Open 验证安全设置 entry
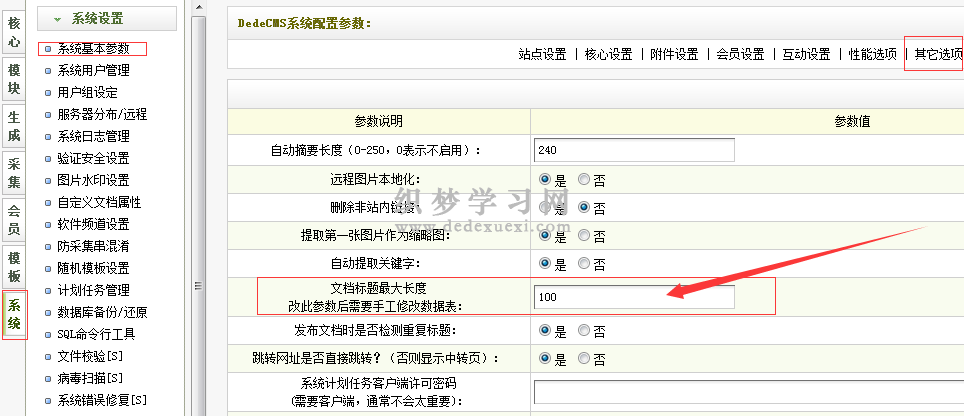Screen dimensions: 964x416 click(93, 159)
